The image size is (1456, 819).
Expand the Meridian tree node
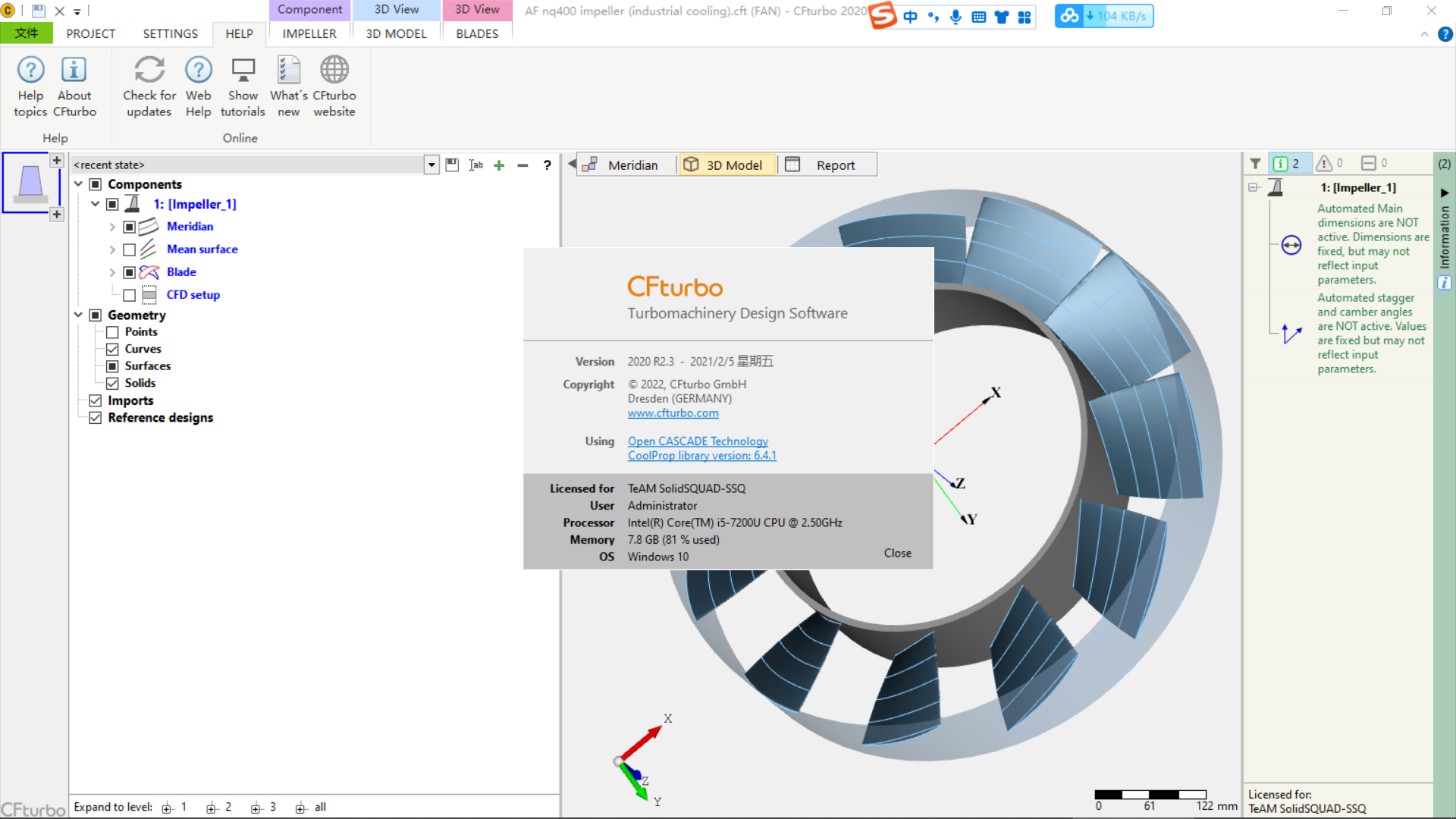pos(112,227)
